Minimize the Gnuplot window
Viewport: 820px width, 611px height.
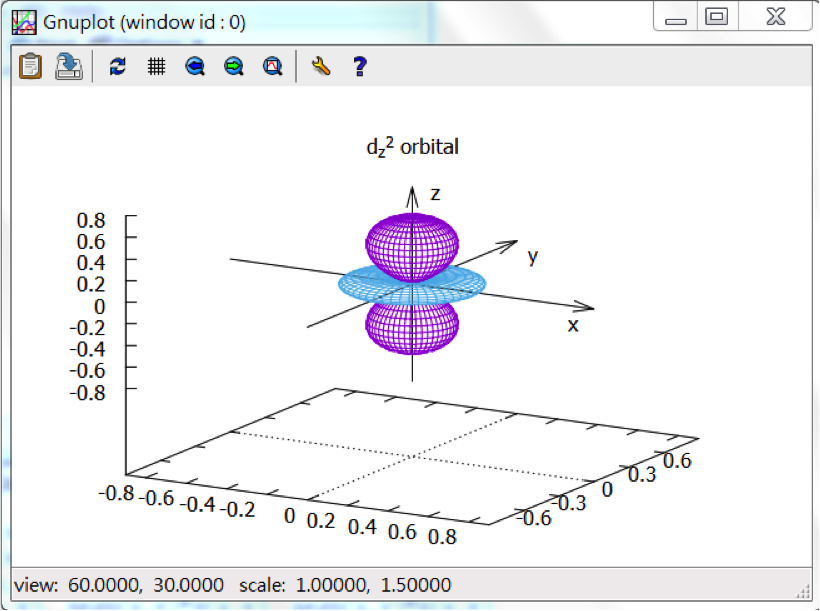point(676,18)
